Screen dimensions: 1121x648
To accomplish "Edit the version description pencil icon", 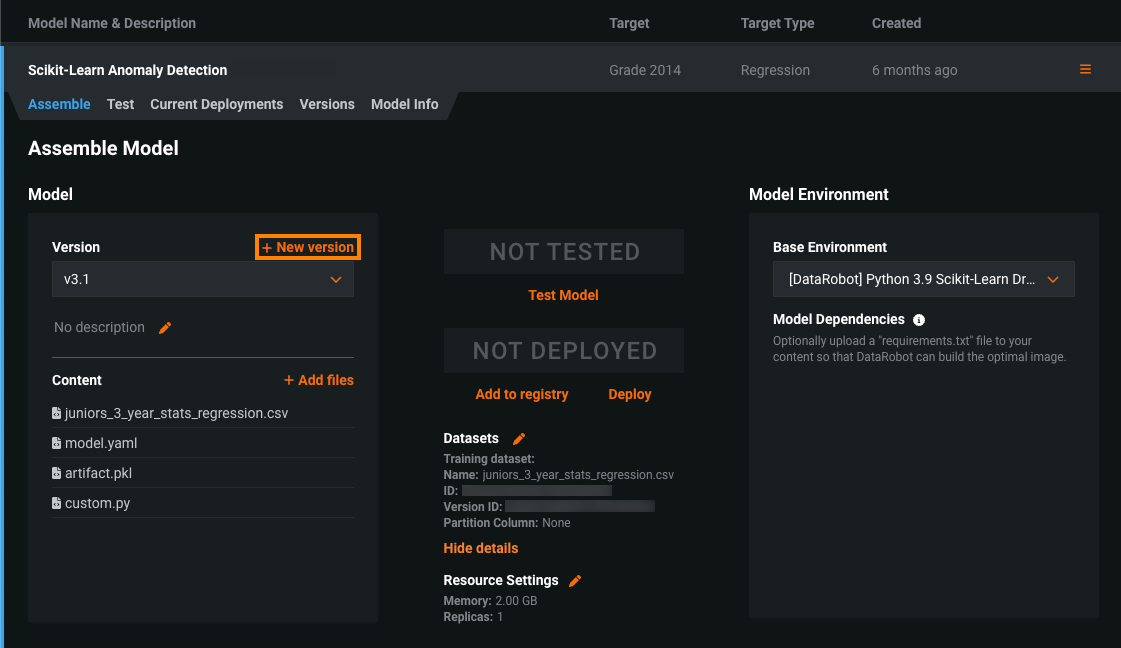I will tap(165, 328).
